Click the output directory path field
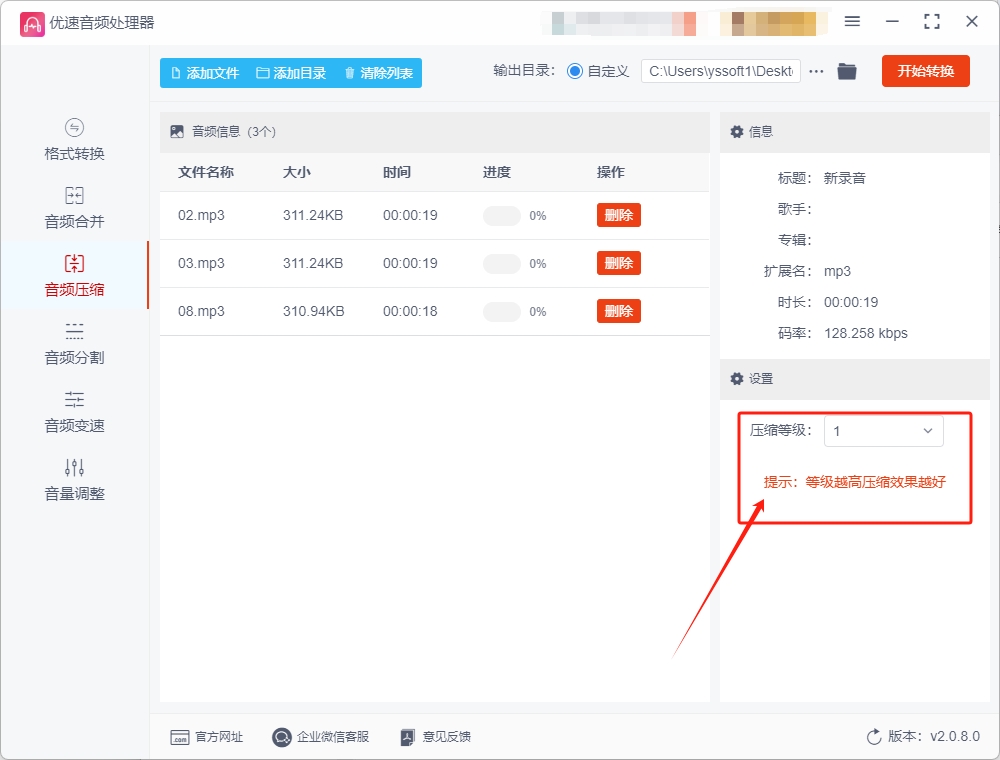This screenshot has height=760, width=1000. tap(721, 71)
